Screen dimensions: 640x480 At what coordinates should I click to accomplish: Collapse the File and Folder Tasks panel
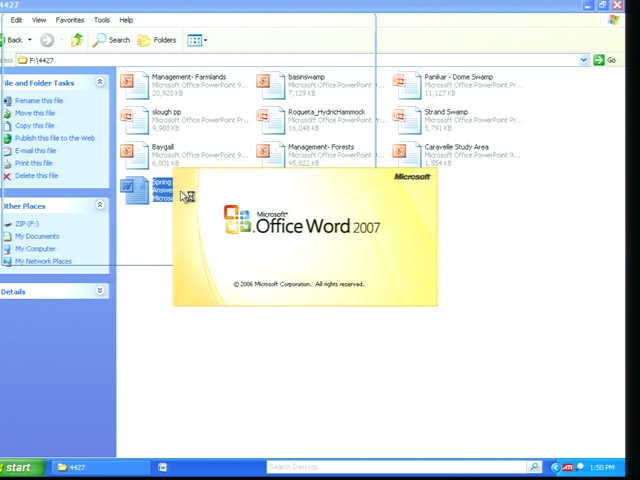100,82
